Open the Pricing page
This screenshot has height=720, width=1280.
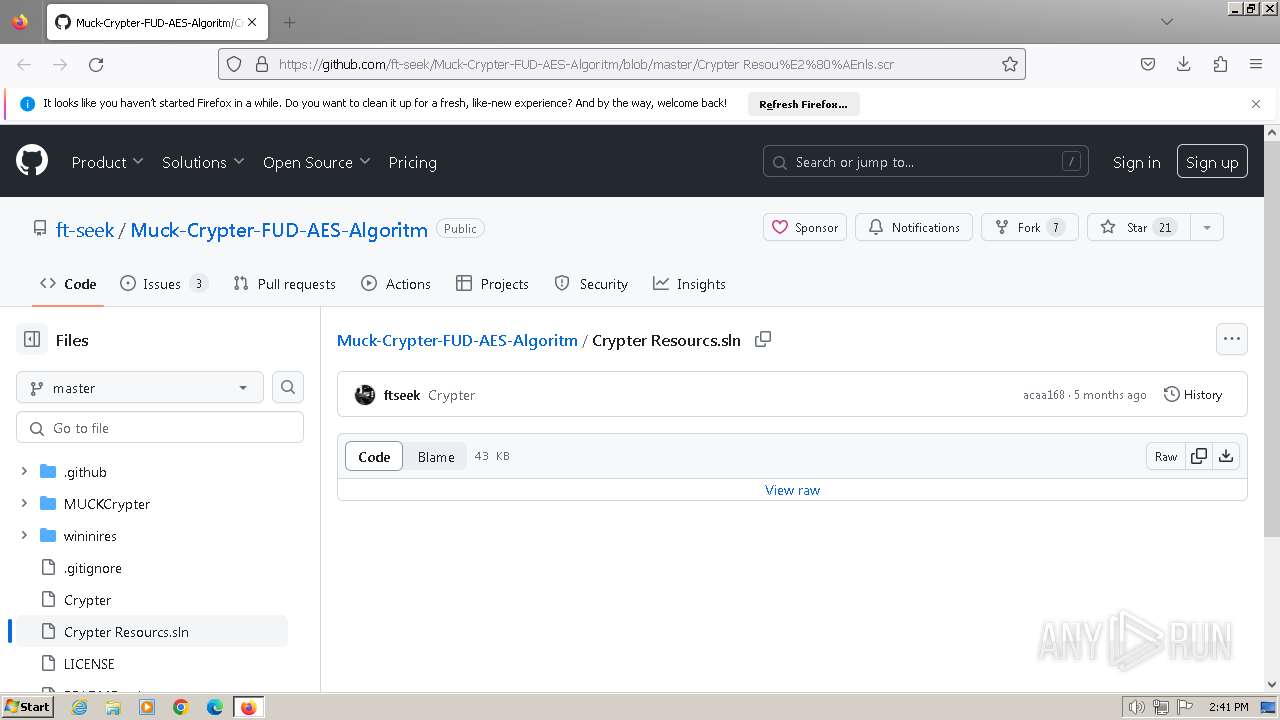pos(412,162)
